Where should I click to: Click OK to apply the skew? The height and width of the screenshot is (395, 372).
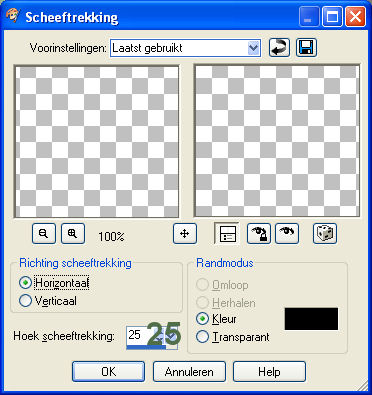109,371
